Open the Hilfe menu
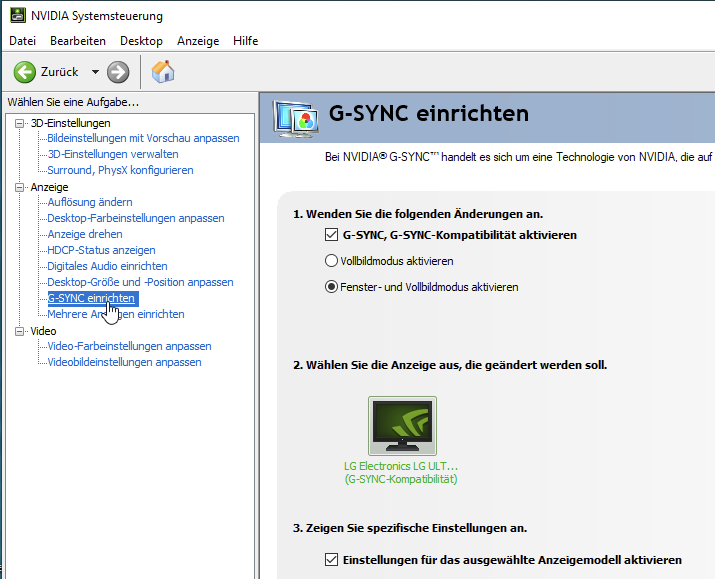This screenshot has height=579, width=715. pos(245,41)
